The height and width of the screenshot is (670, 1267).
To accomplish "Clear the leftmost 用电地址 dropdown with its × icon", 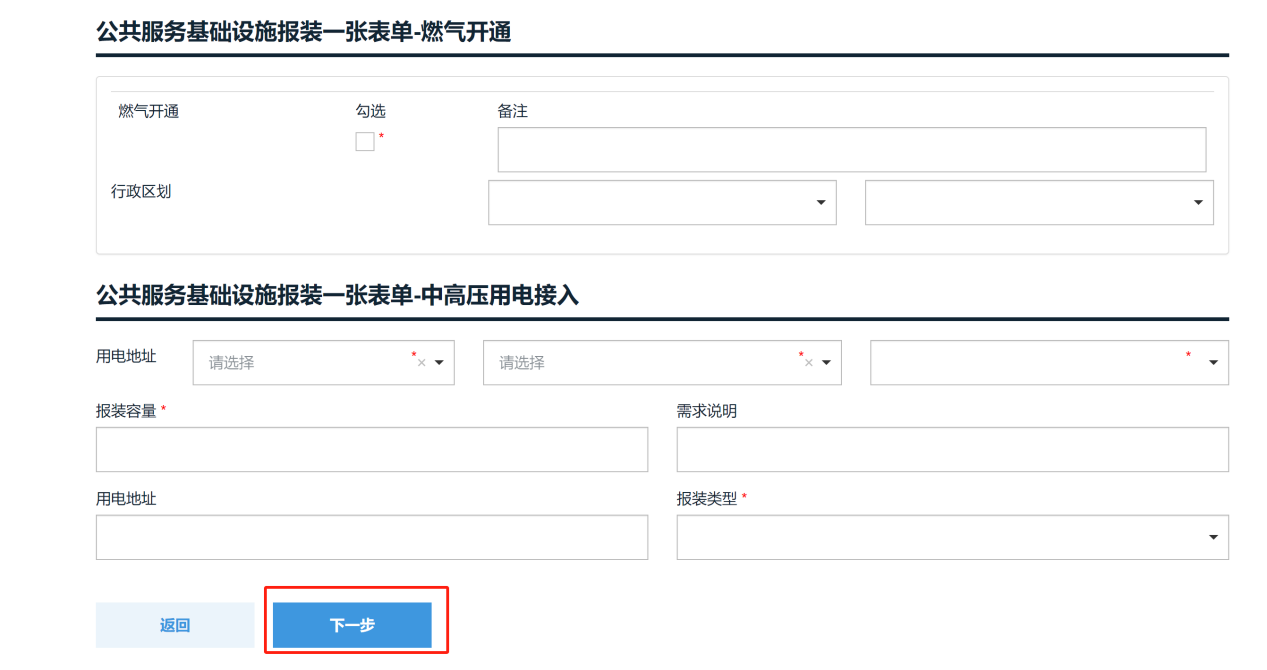I will tap(421, 363).
